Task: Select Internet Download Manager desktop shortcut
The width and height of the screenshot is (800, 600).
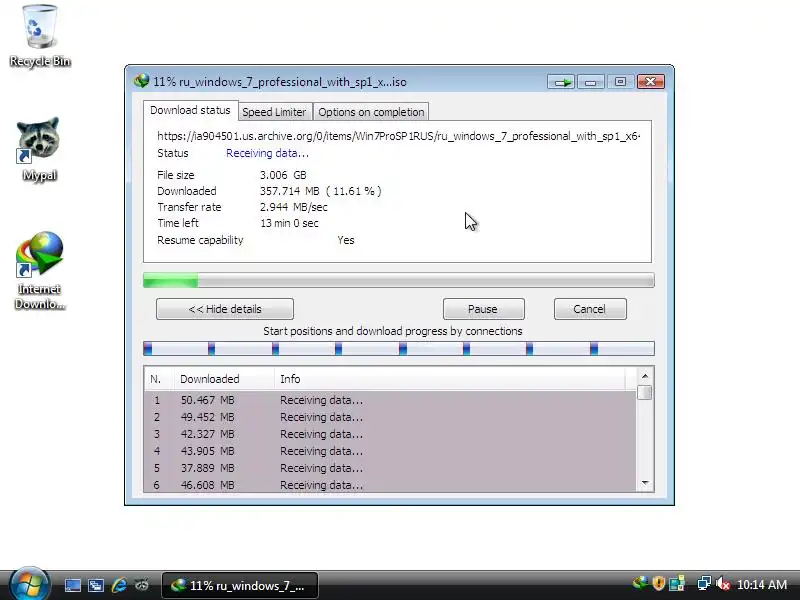Action: click(40, 270)
